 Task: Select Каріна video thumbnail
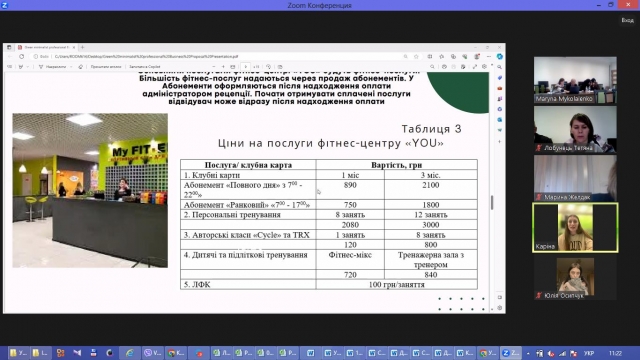(x=575, y=228)
